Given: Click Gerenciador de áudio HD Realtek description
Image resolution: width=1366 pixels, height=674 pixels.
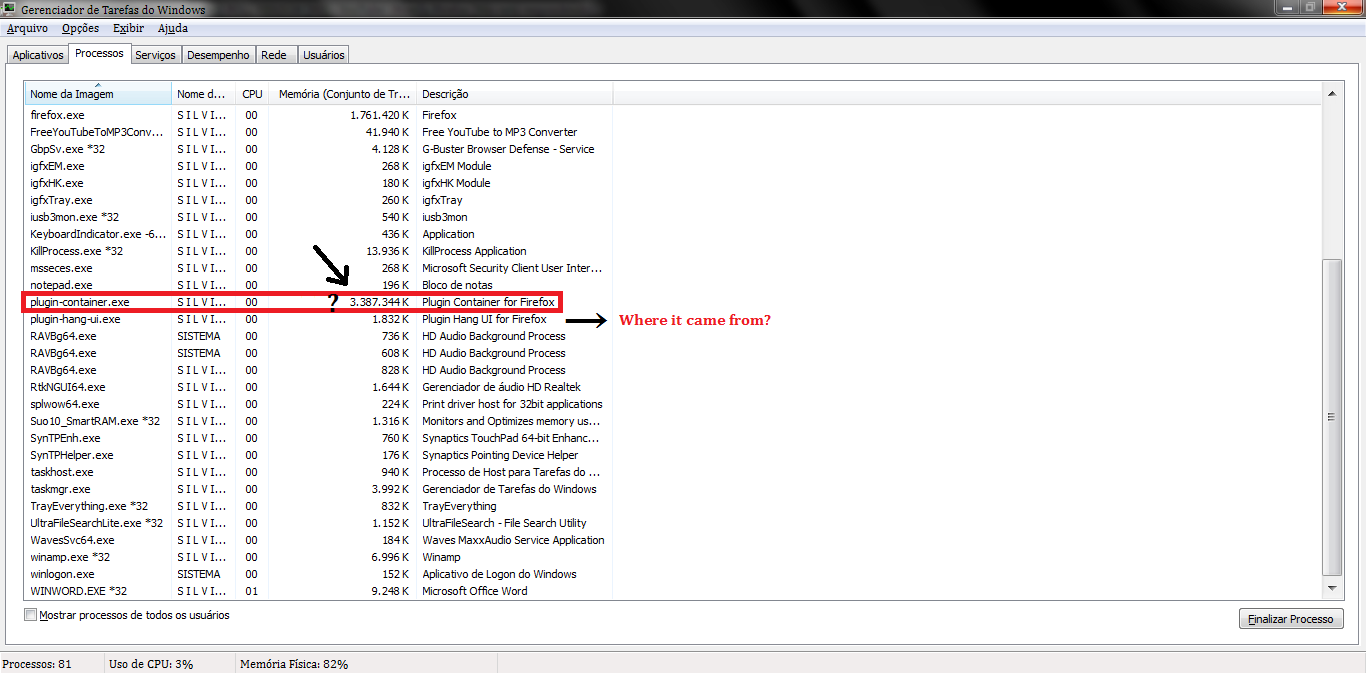Looking at the screenshot, I should pyautogui.click(x=501, y=387).
